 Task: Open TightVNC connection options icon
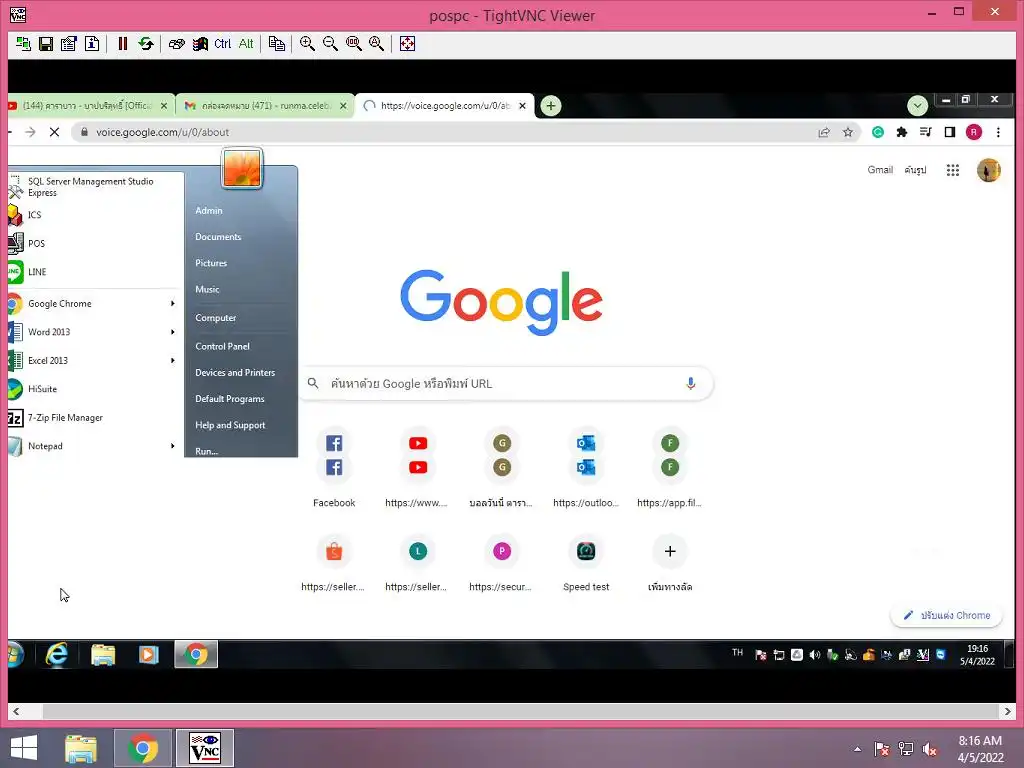coord(69,44)
